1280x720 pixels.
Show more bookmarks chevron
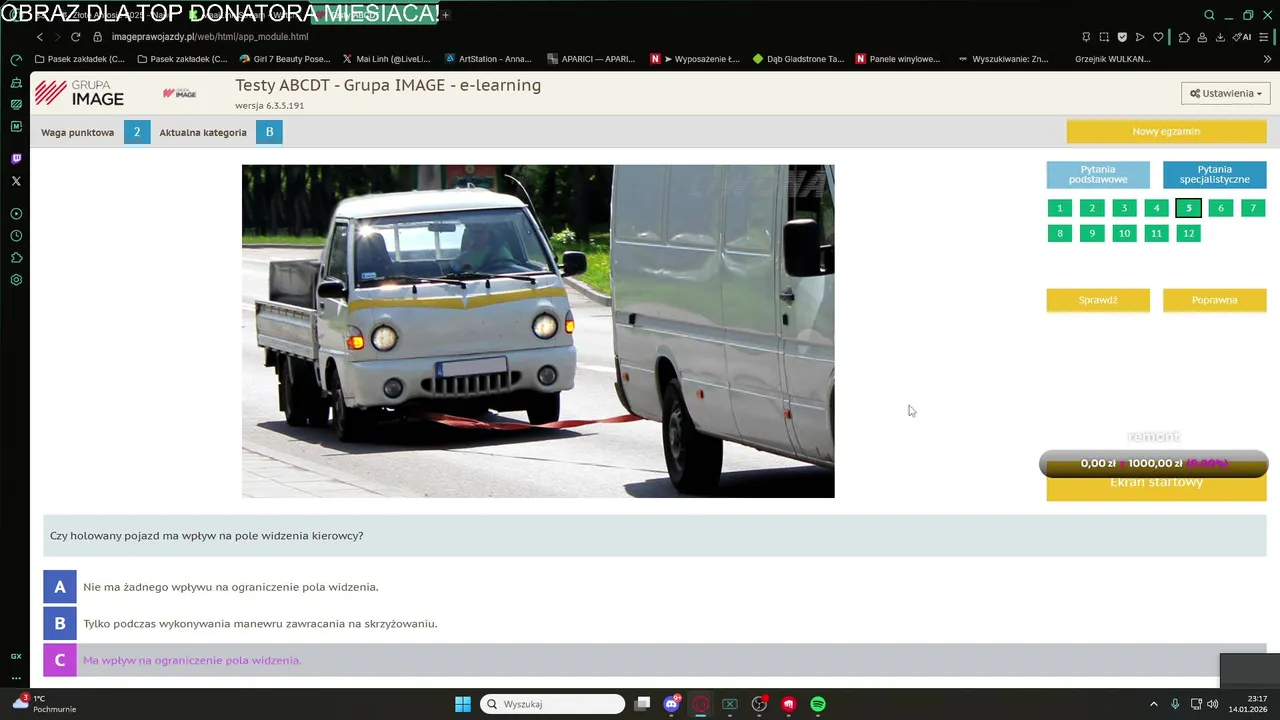point(1266,59)
